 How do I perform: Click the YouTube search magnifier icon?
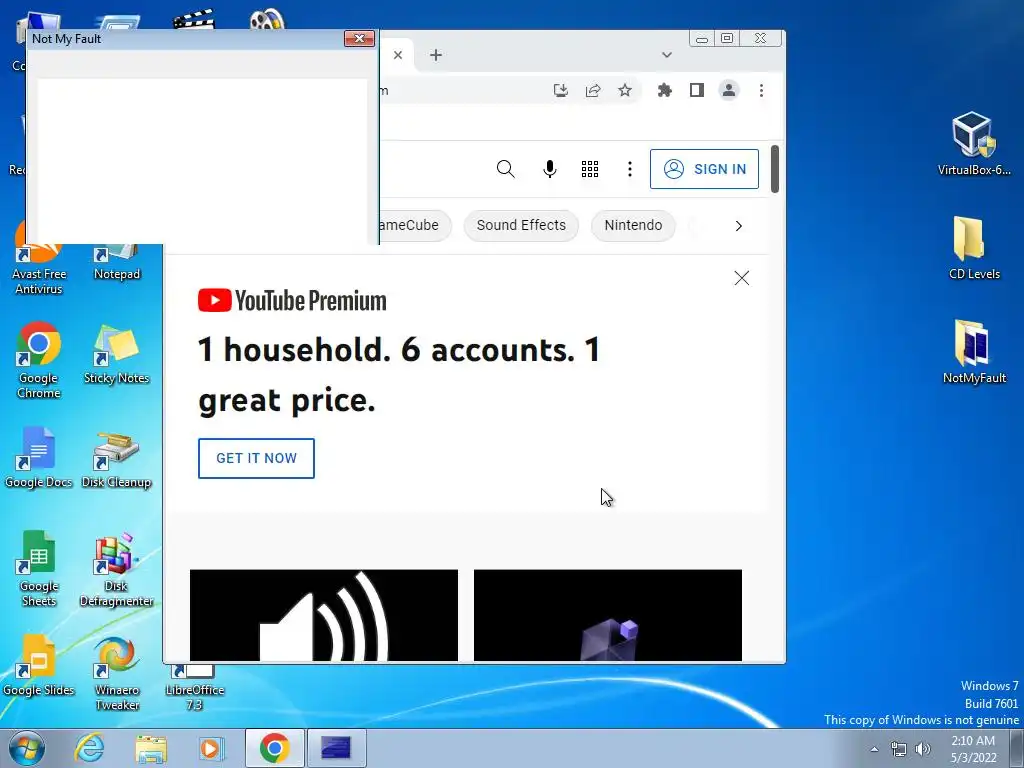click(x=505, y=169)
